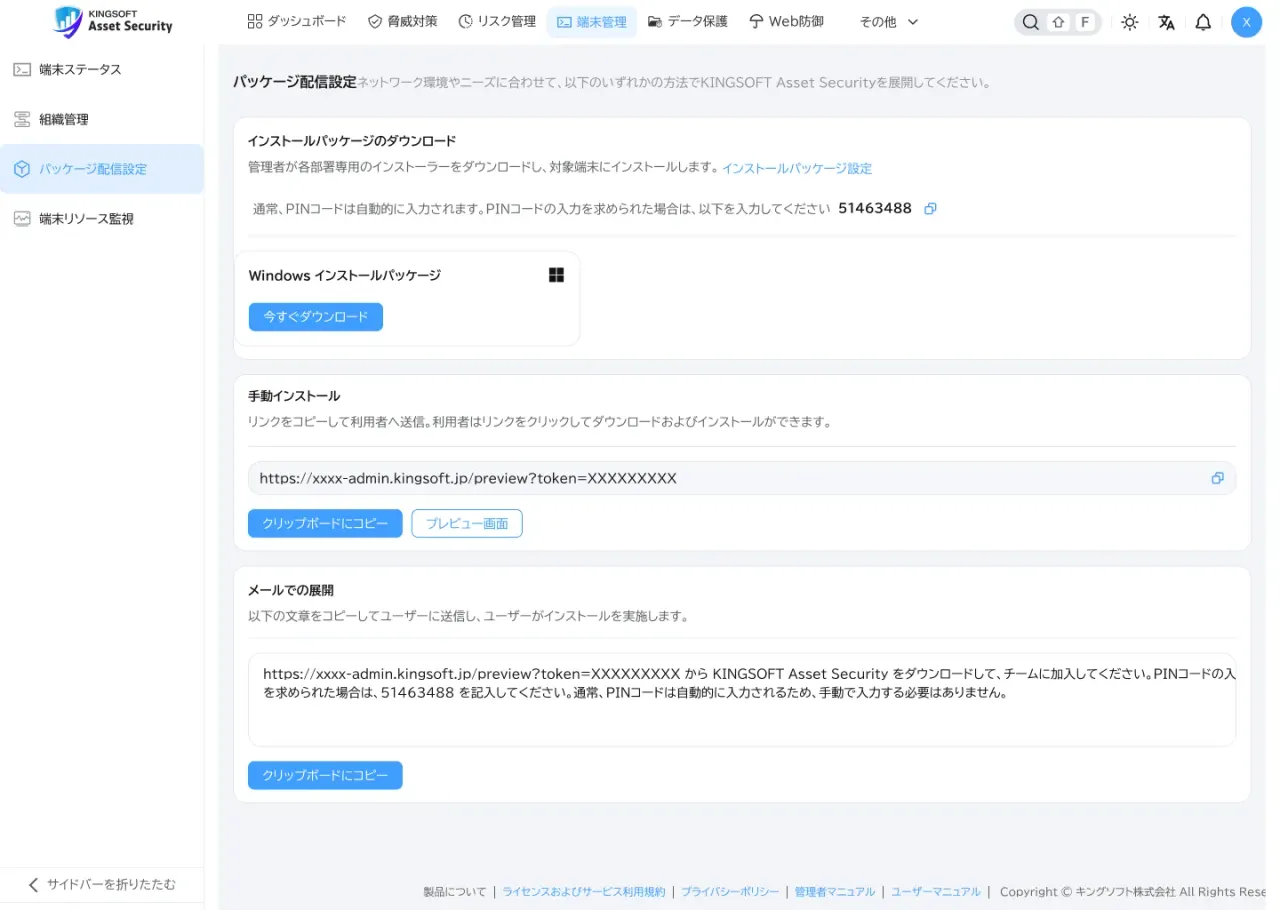This screenshot has height=910, width=1280.
Task: Click クリップボードにコピー under manual install
Action: click(325, 523)
